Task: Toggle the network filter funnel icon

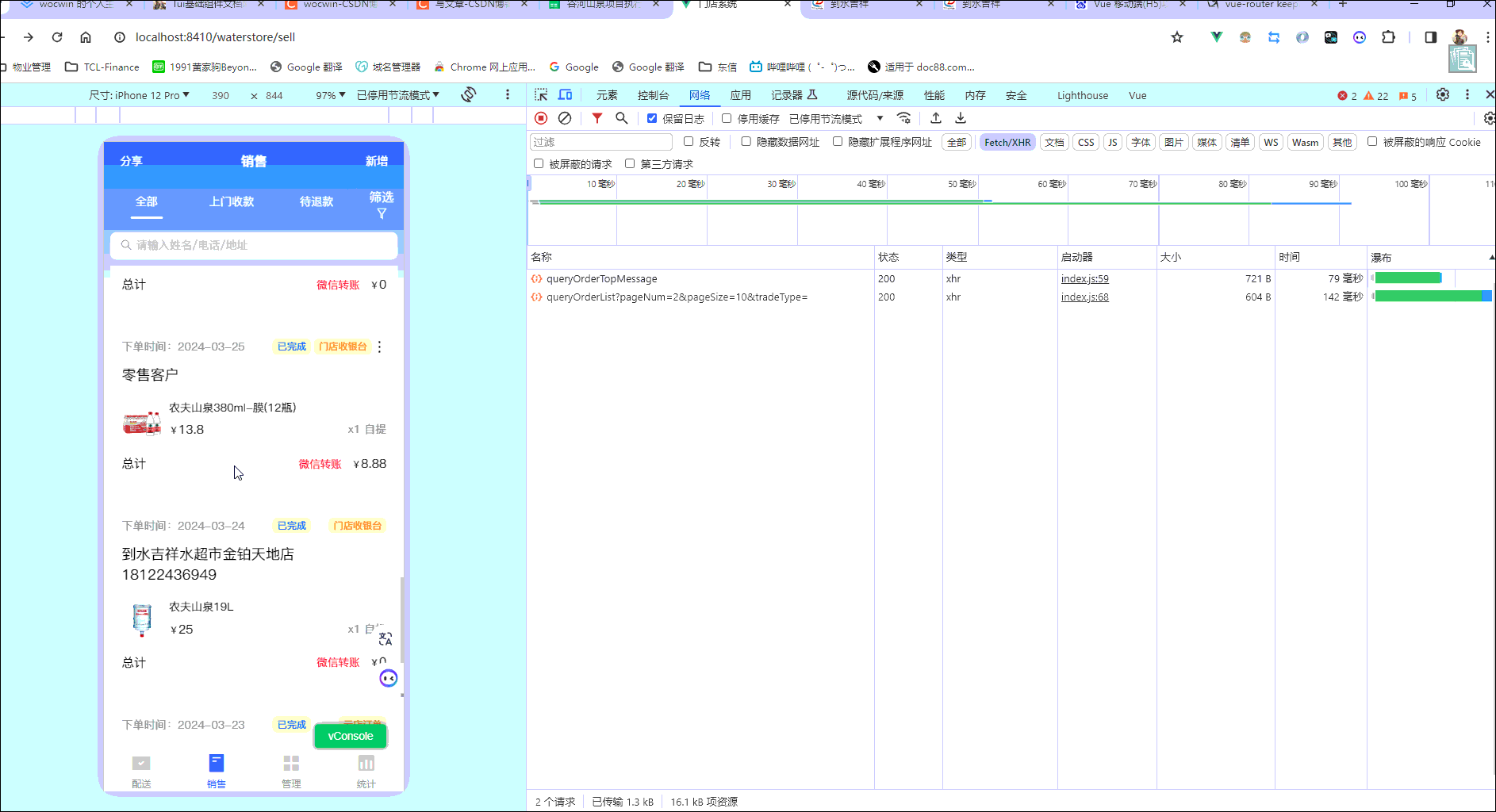Action: 597,118
